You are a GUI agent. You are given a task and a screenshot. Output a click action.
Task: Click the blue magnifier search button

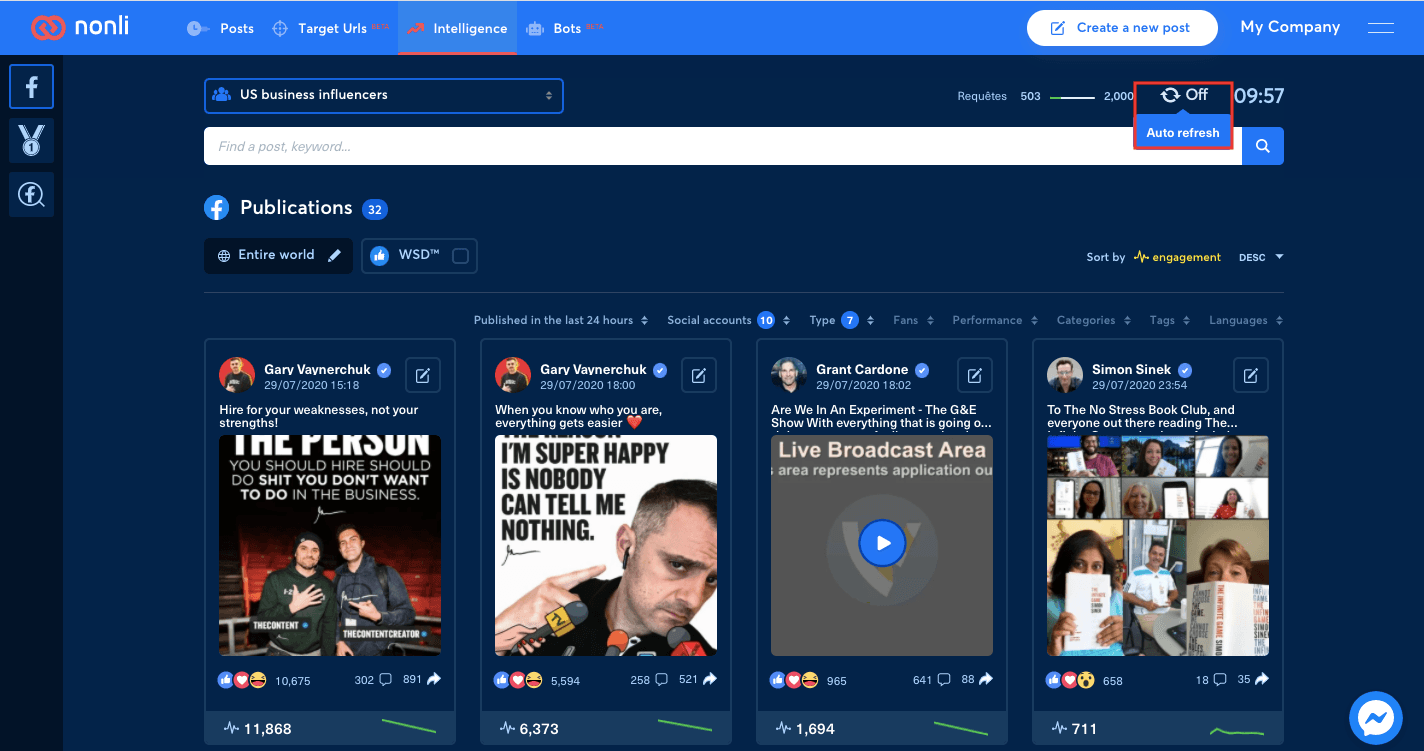click(1263, 146)
